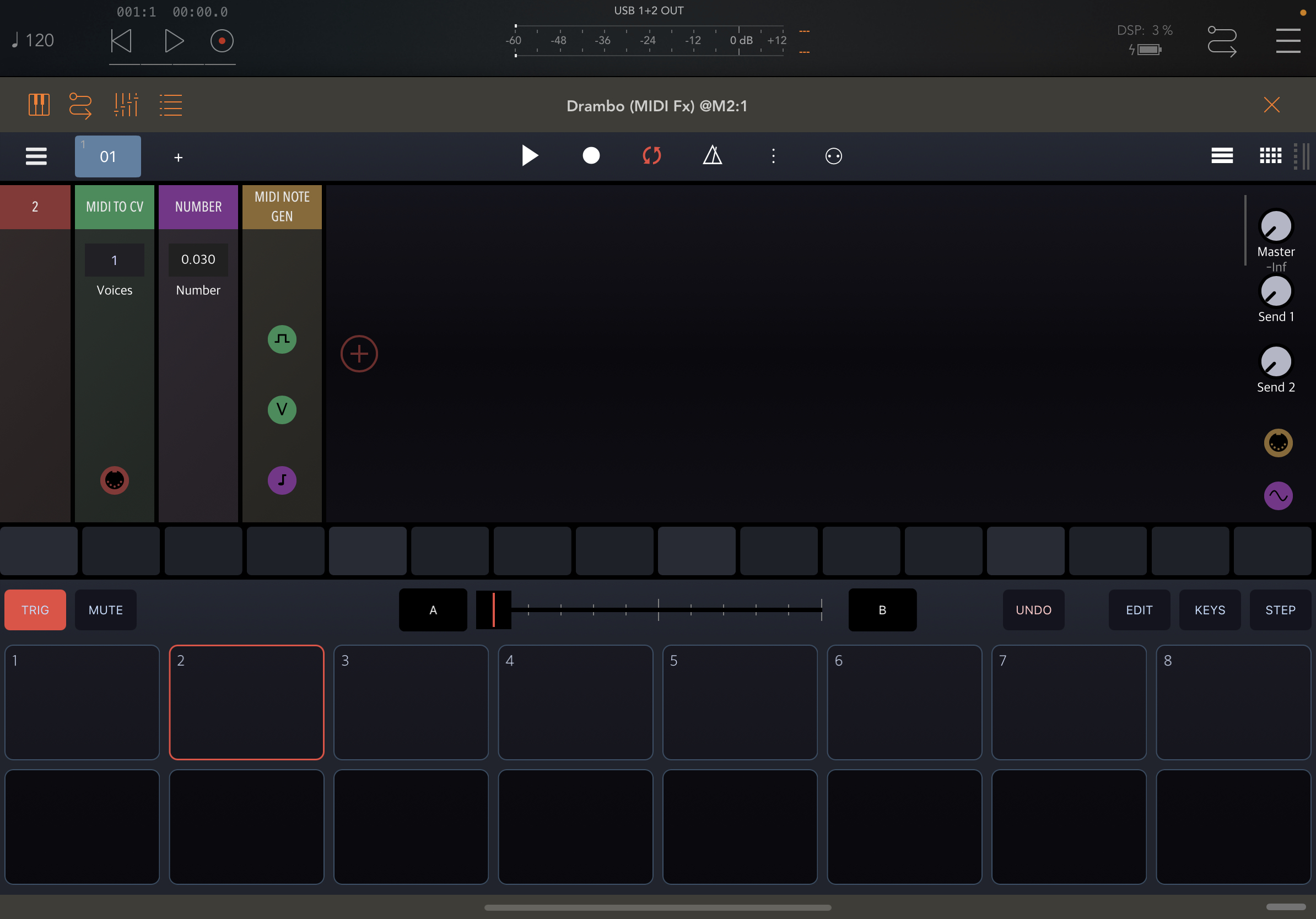Open the keyboard view icon
1316x919 pixels.
point(39,105)
